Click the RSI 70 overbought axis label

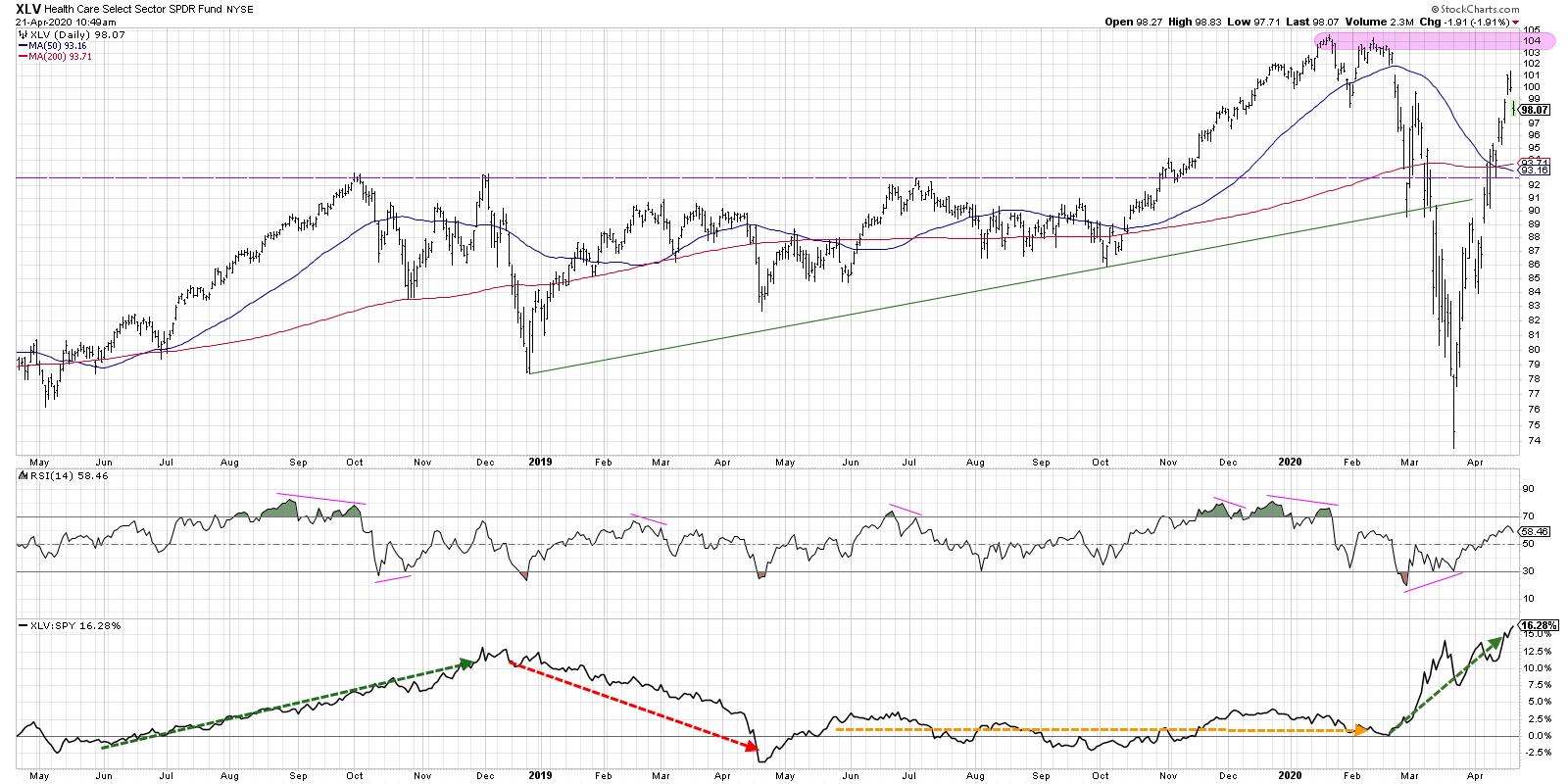[1527, 515]
